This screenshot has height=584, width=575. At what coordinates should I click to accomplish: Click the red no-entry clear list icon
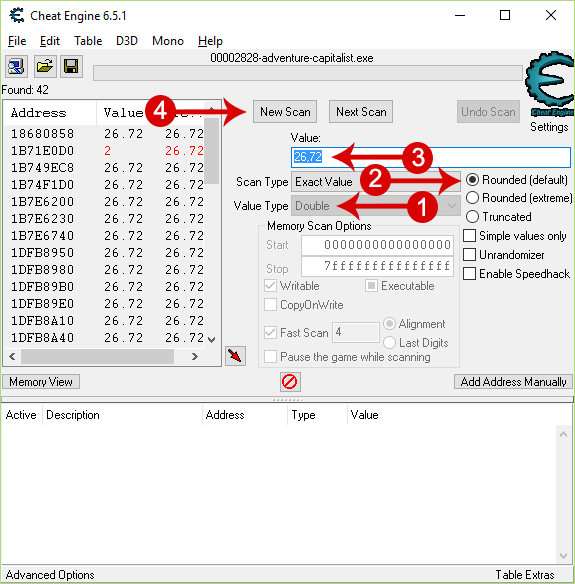pos(290,382)
